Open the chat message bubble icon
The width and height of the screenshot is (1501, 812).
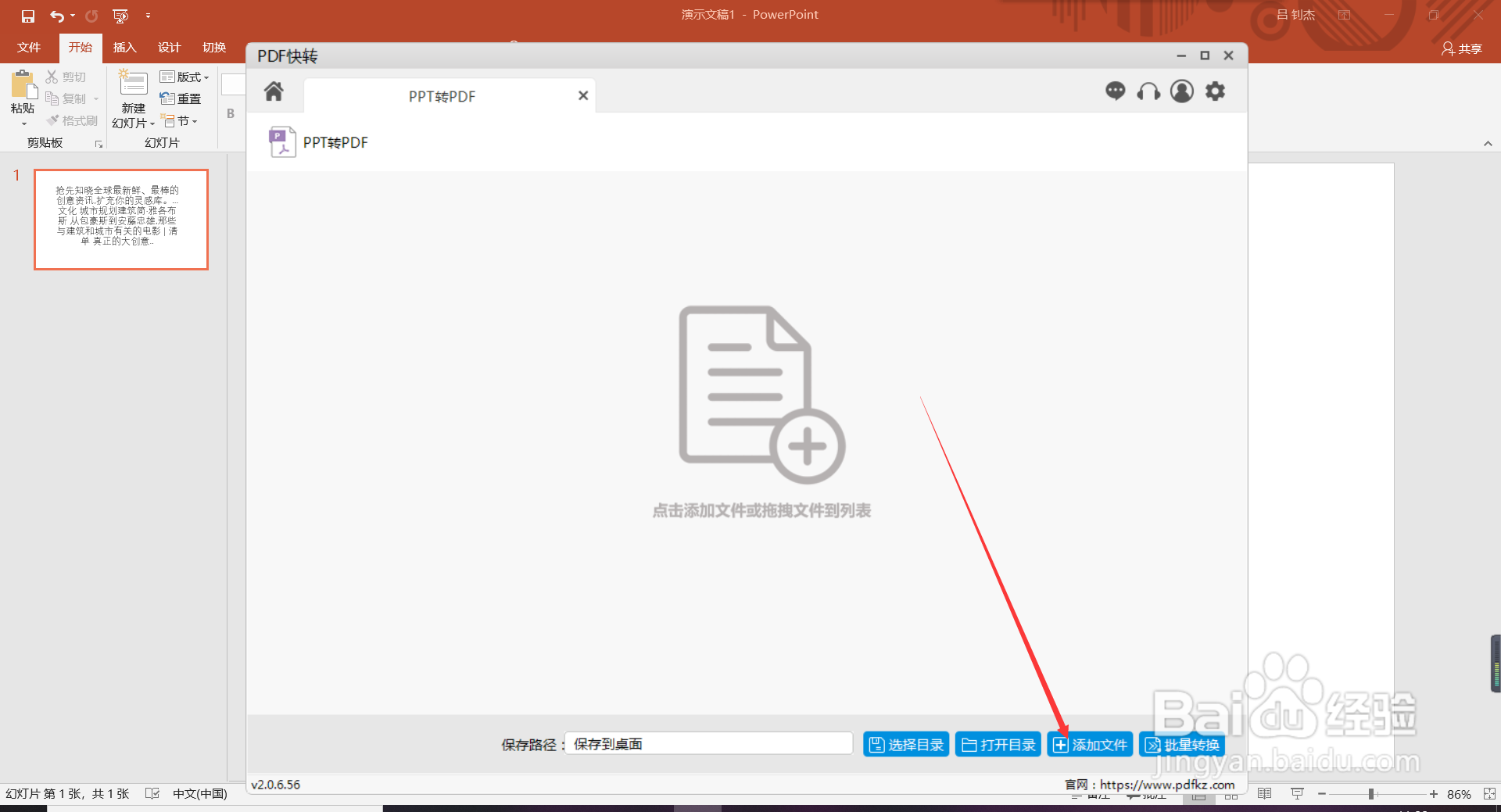point(1115,91)
